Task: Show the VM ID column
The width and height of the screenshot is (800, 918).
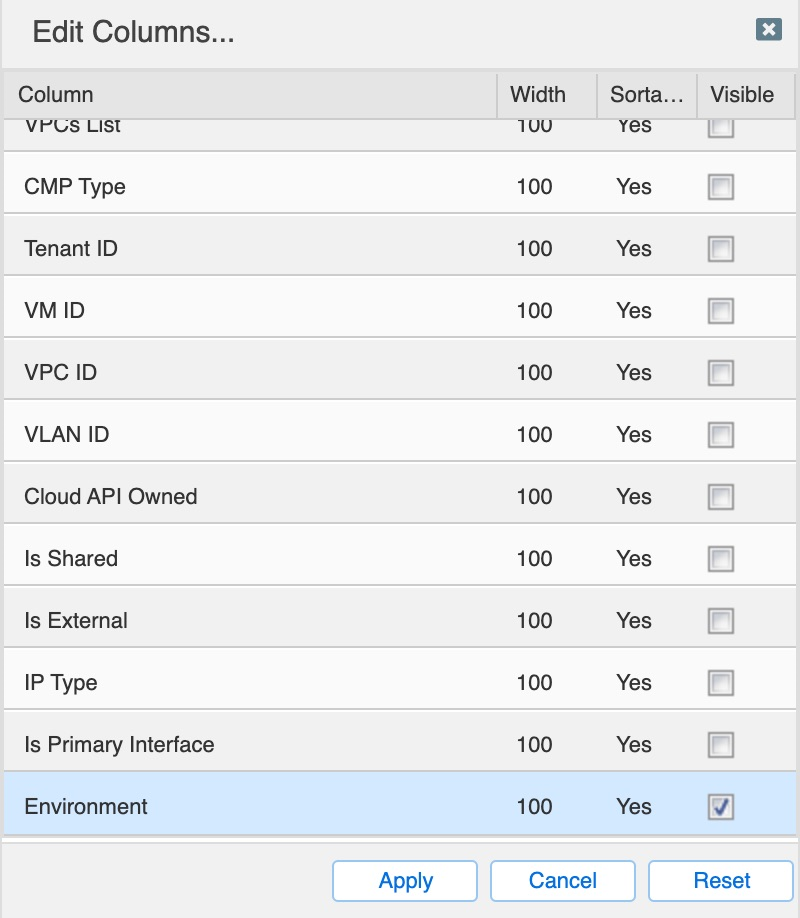Action: [x=721, y=311]
